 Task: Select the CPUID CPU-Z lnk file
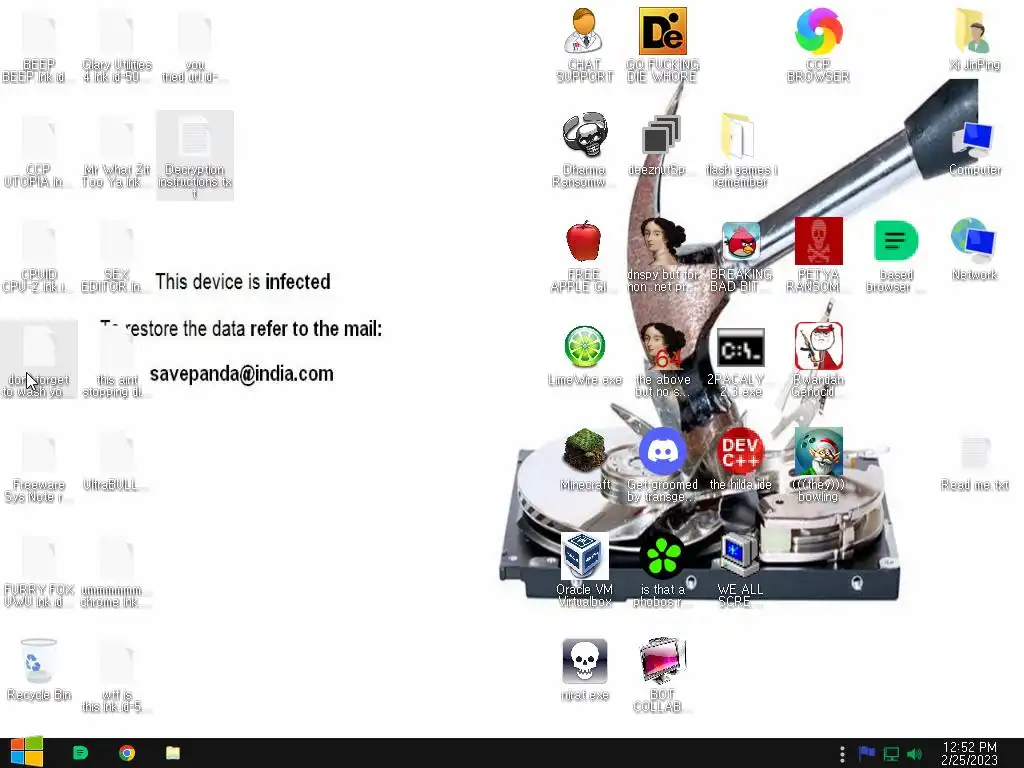(39, 256)
